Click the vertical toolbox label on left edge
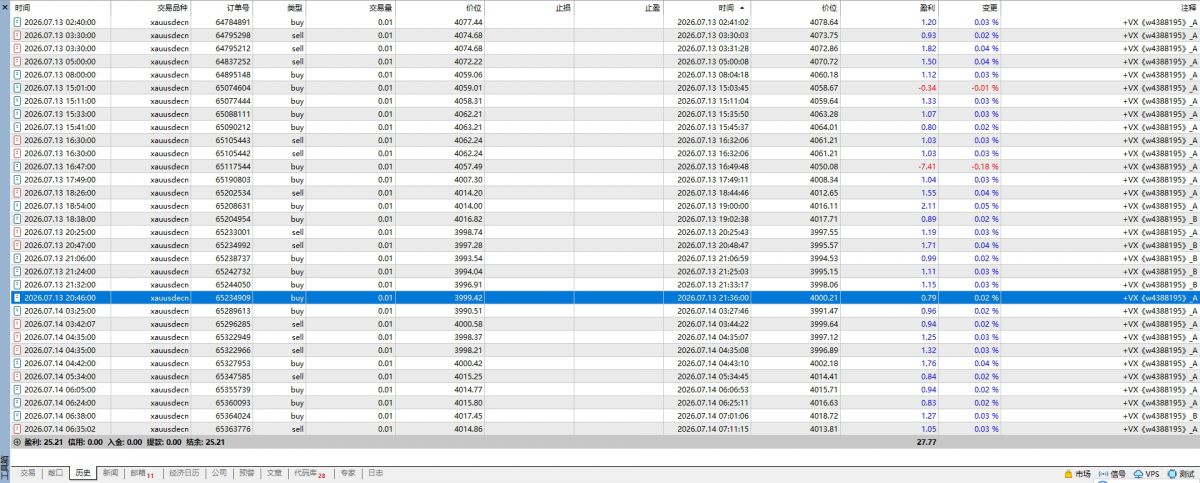The image size is (1200, 483). [x=4, y=468]
